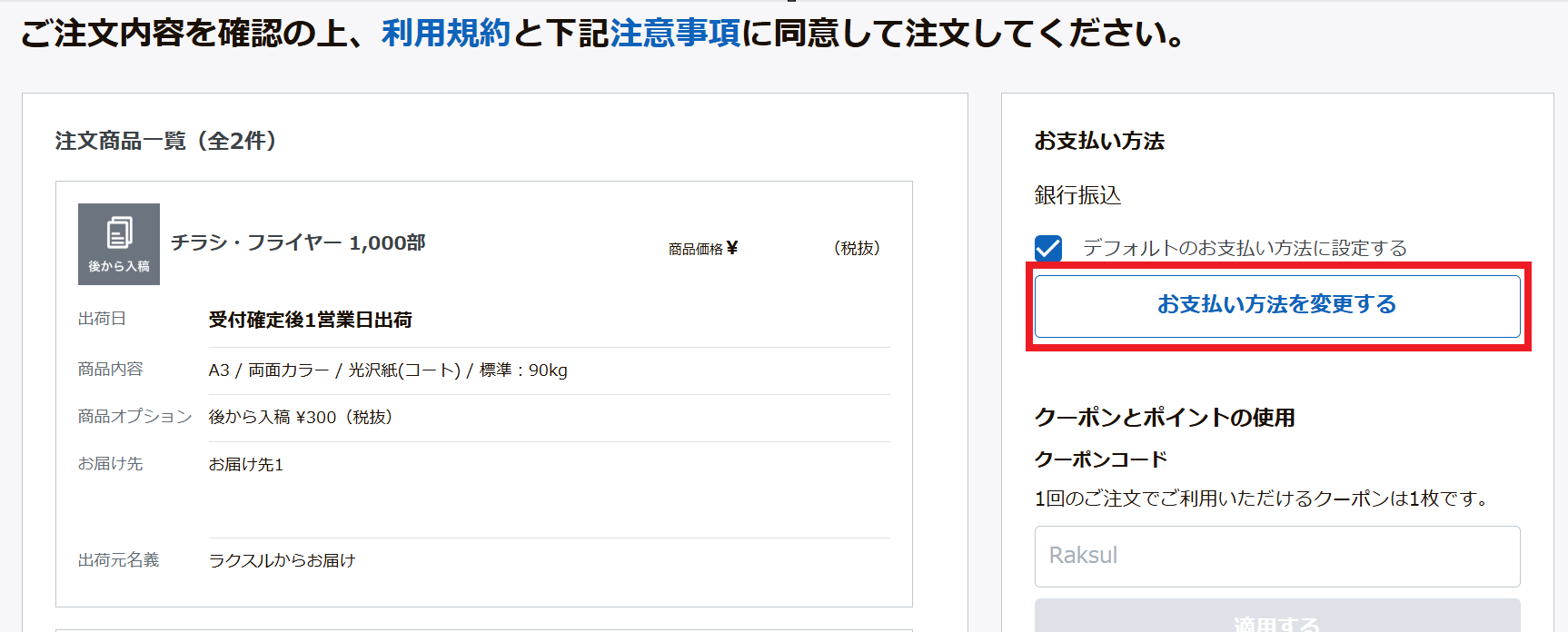
Task: Focus the coupon code input field
Action: (1276, 556)
